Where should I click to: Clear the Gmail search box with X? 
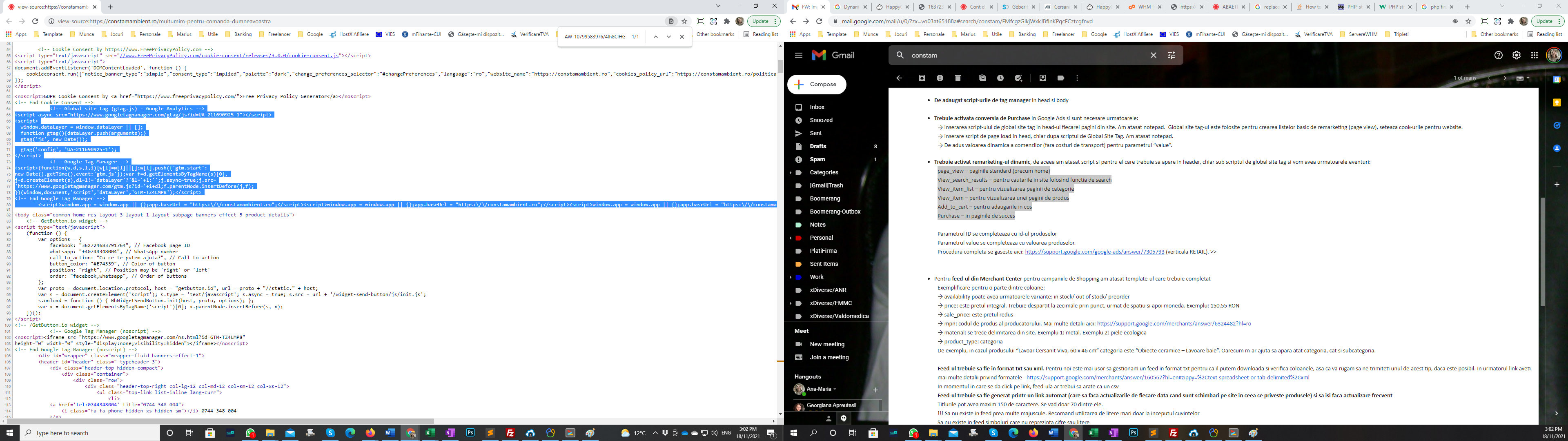(x=1153, y=55)
